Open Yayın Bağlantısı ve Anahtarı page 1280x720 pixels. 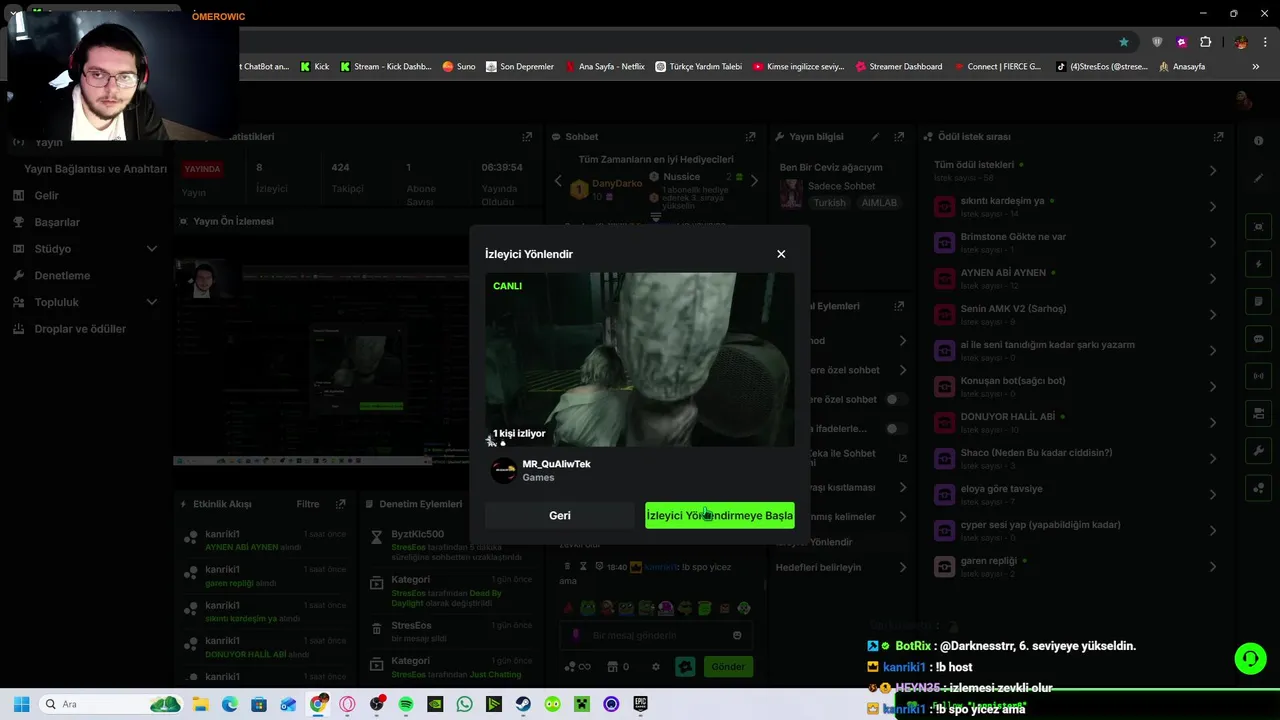point(95,169)
